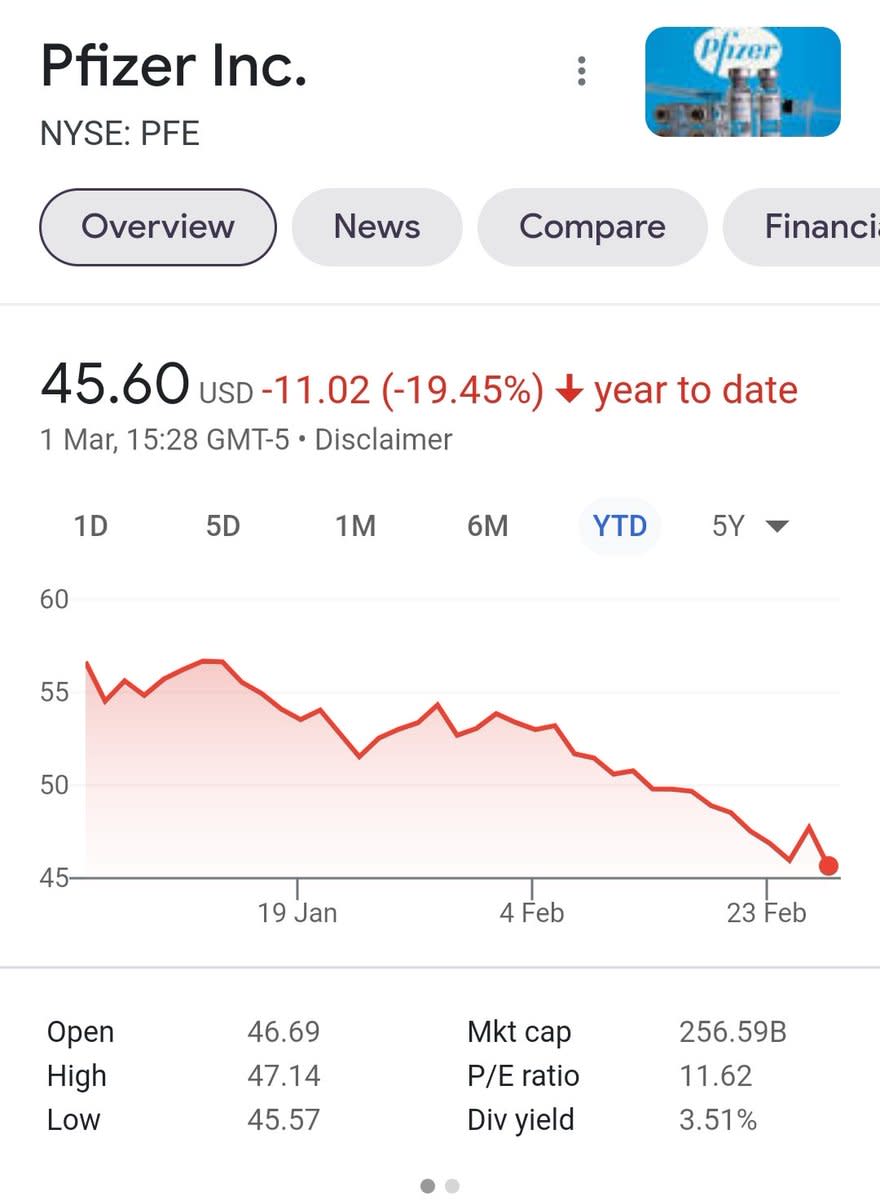The height and width of the screenshot is (1200, 880).
Task: Choose the 6M chart period
Action: [488, 526]
